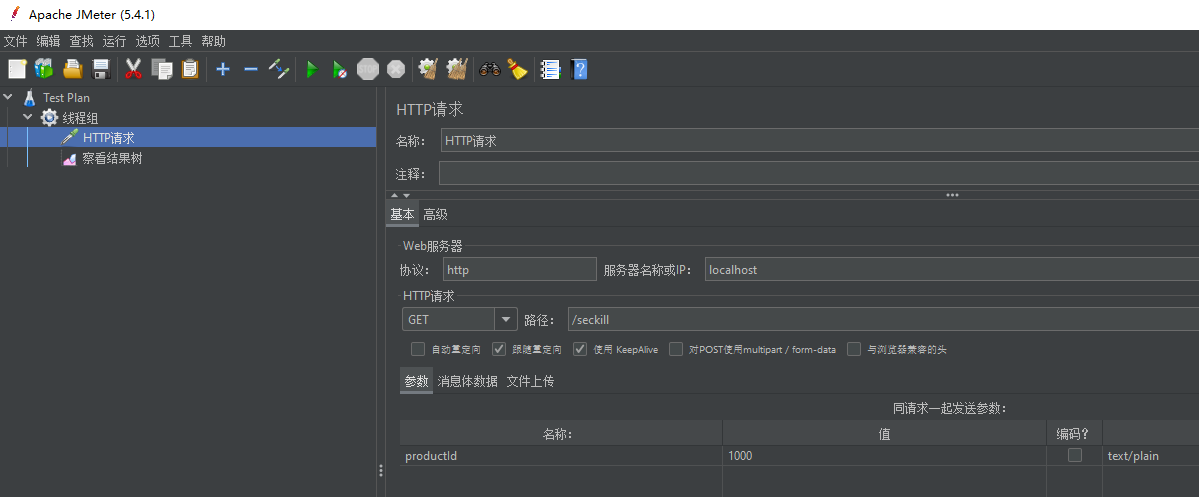Switch to the 高级 tab
Image resolution: width=1199 pixels, height=497 pixels.
[x=435, y=215]
